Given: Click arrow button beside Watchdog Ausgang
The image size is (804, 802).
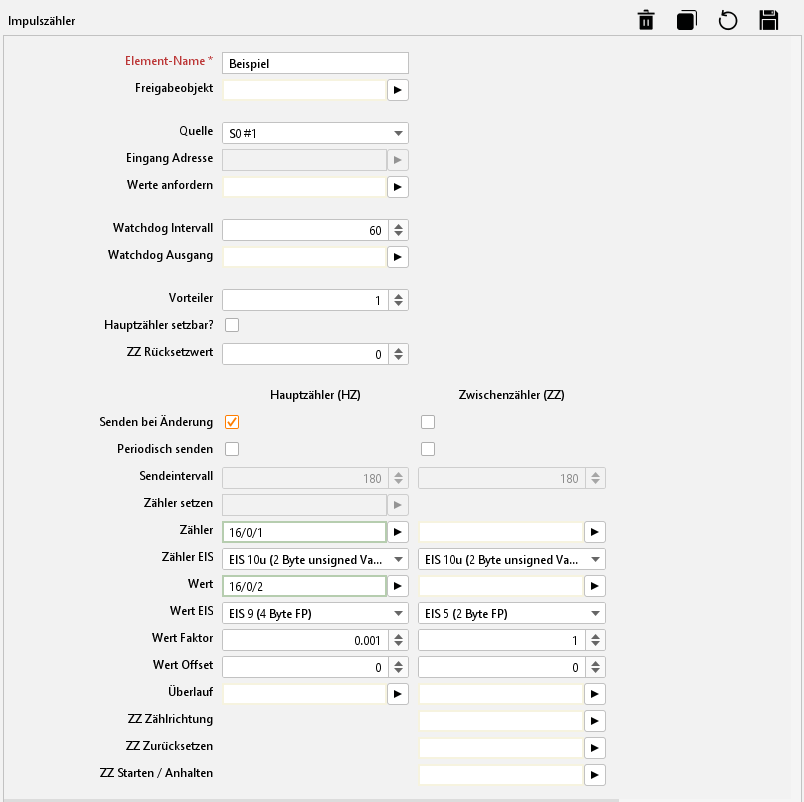Looking at the screenshot, I should coord(398,257).
